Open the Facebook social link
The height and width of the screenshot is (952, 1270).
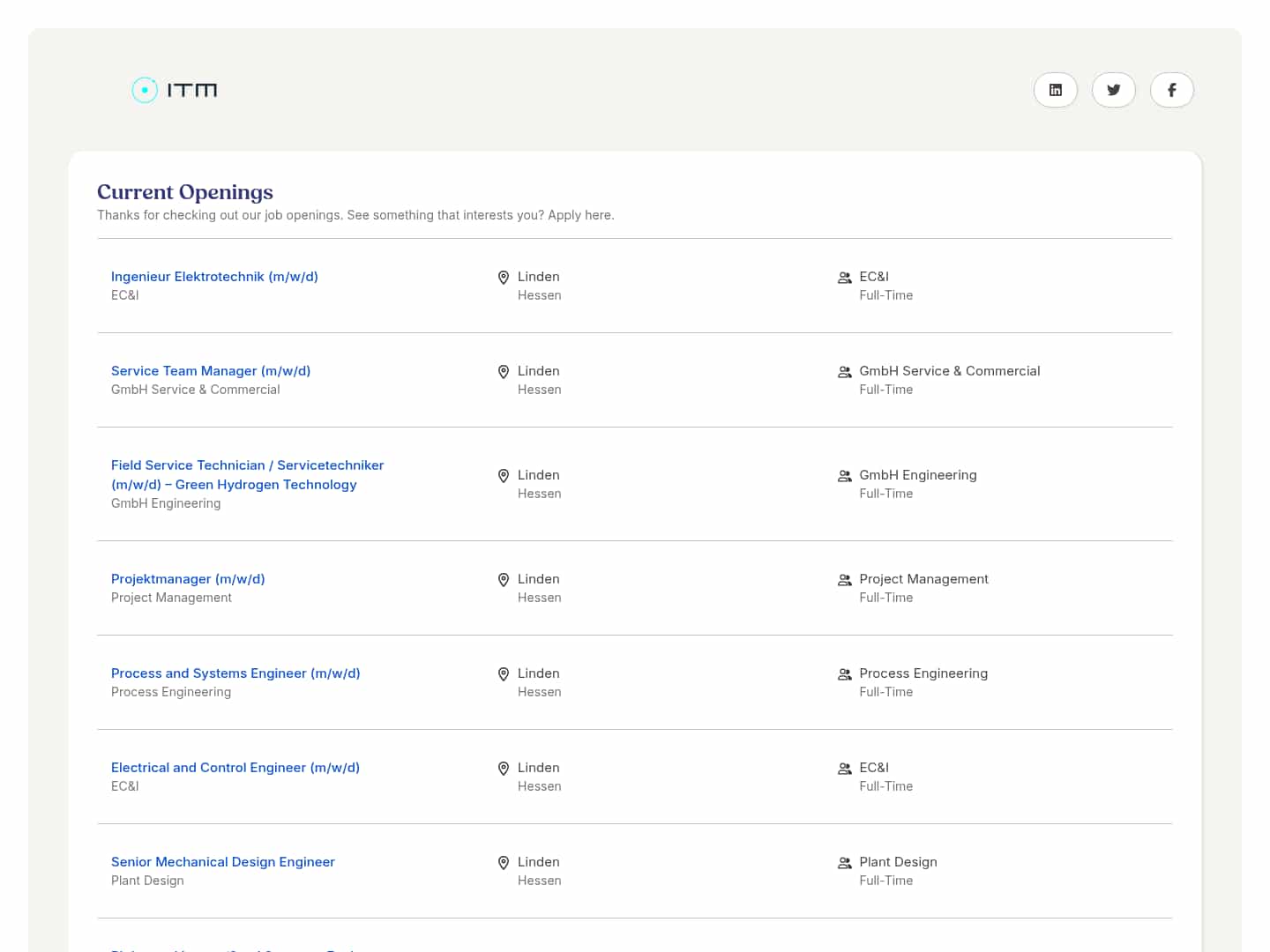(x=1171, y=90)
